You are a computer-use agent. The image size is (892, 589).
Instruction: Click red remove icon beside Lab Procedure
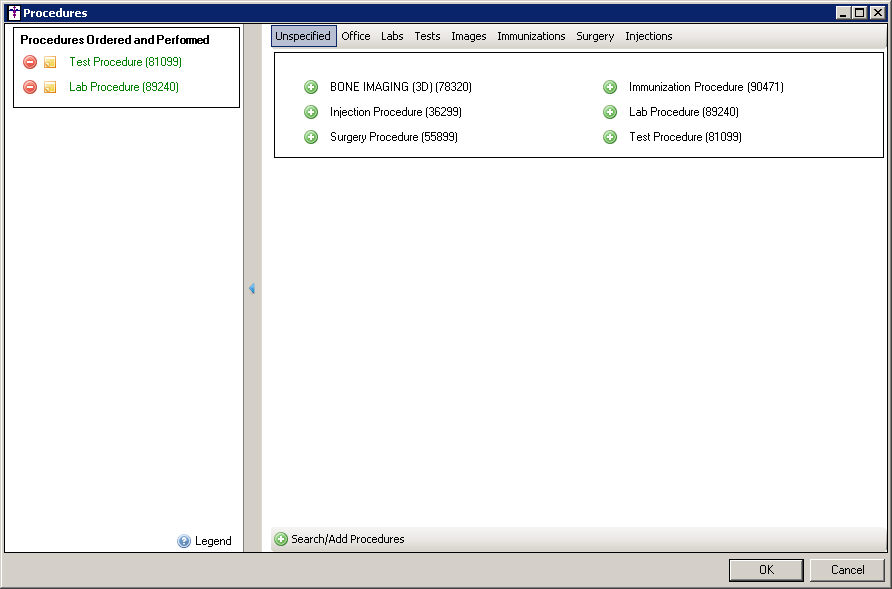pos(30,87)
